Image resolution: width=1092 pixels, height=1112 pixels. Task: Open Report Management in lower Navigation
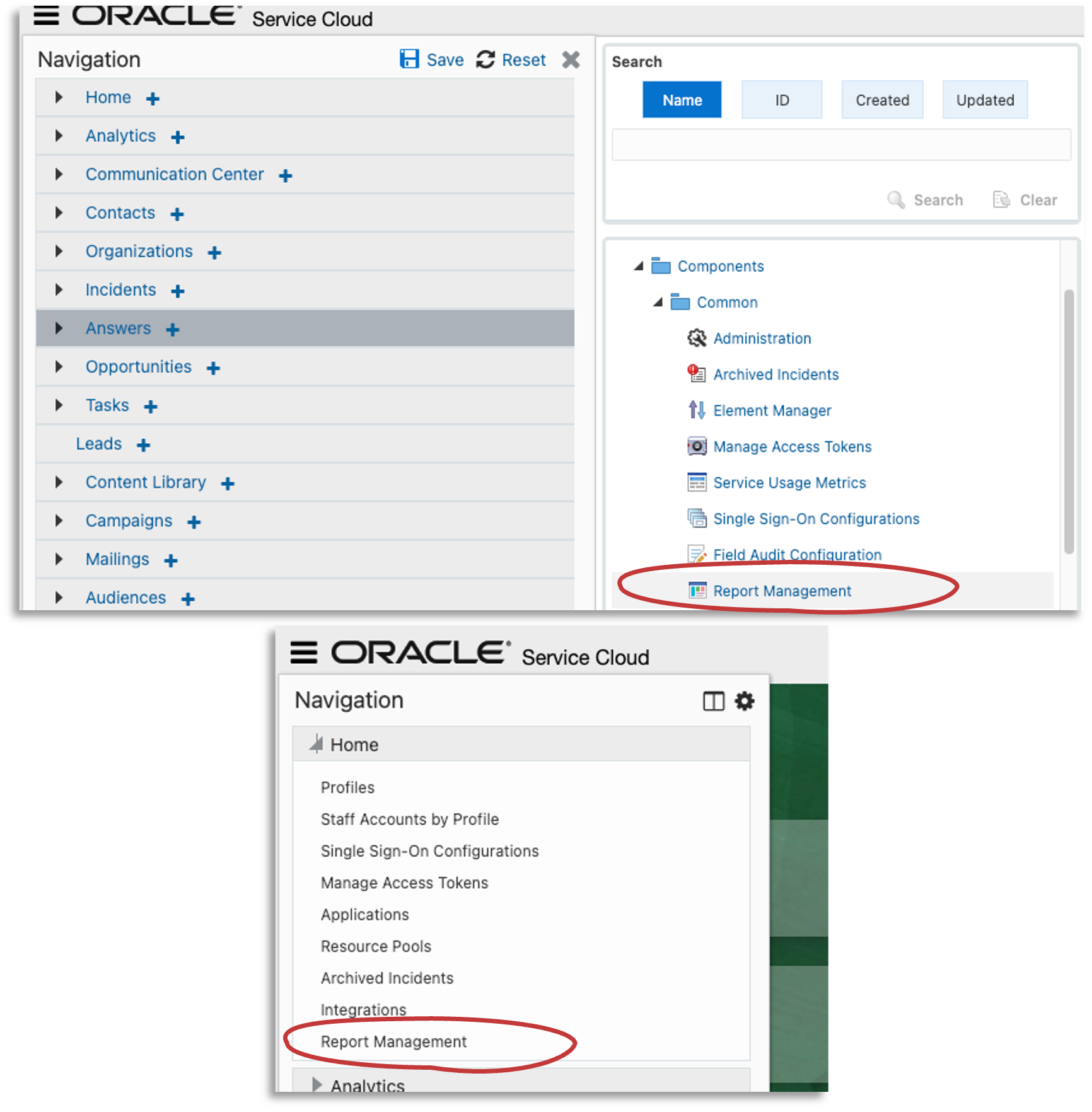[393, 1041]
